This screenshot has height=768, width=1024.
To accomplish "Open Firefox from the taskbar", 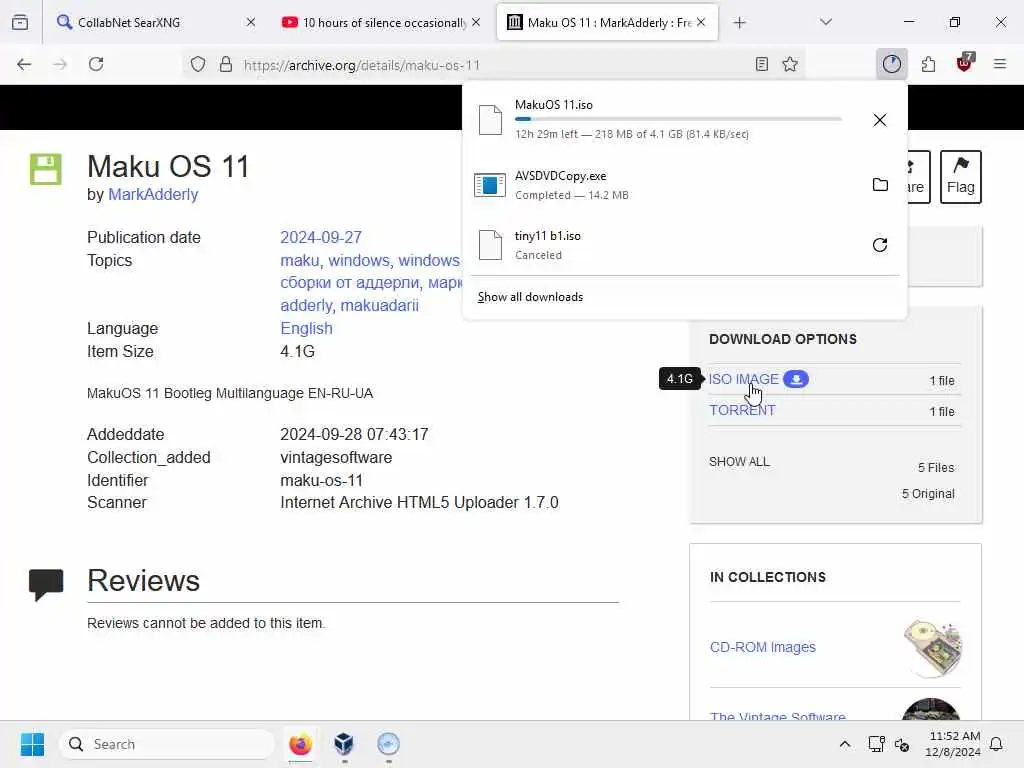I will [x=300, y=744].
